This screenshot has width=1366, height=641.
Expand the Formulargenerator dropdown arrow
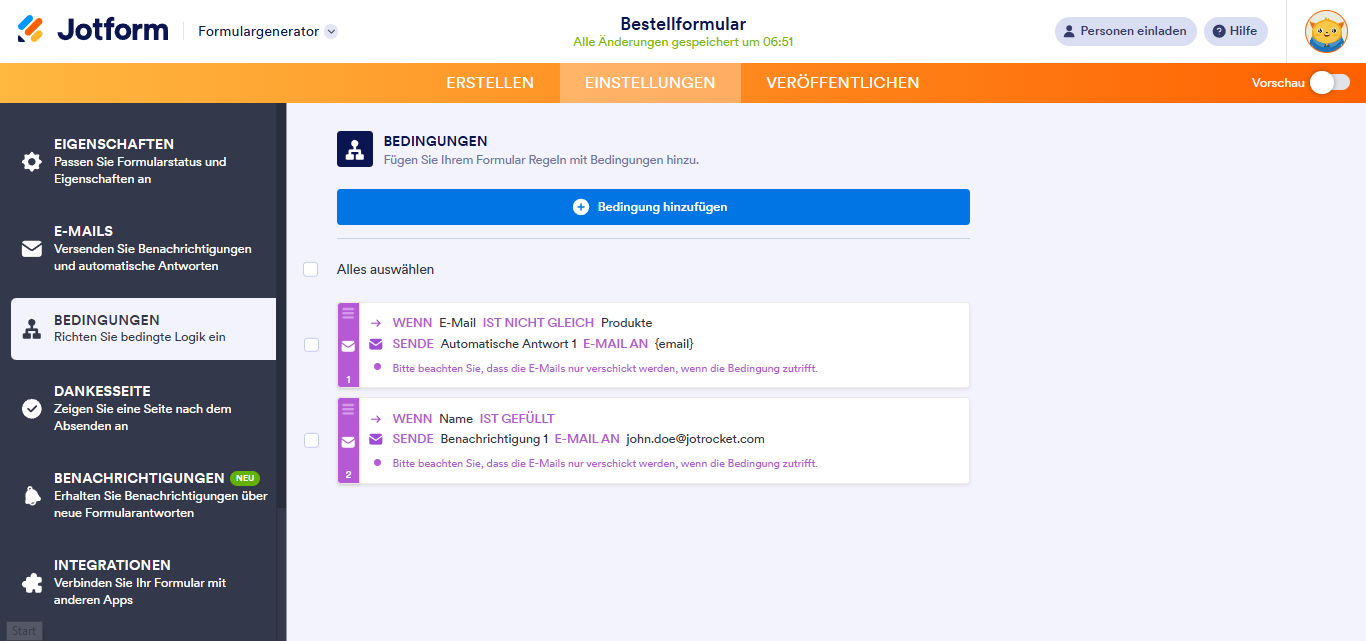click(331, 31)
